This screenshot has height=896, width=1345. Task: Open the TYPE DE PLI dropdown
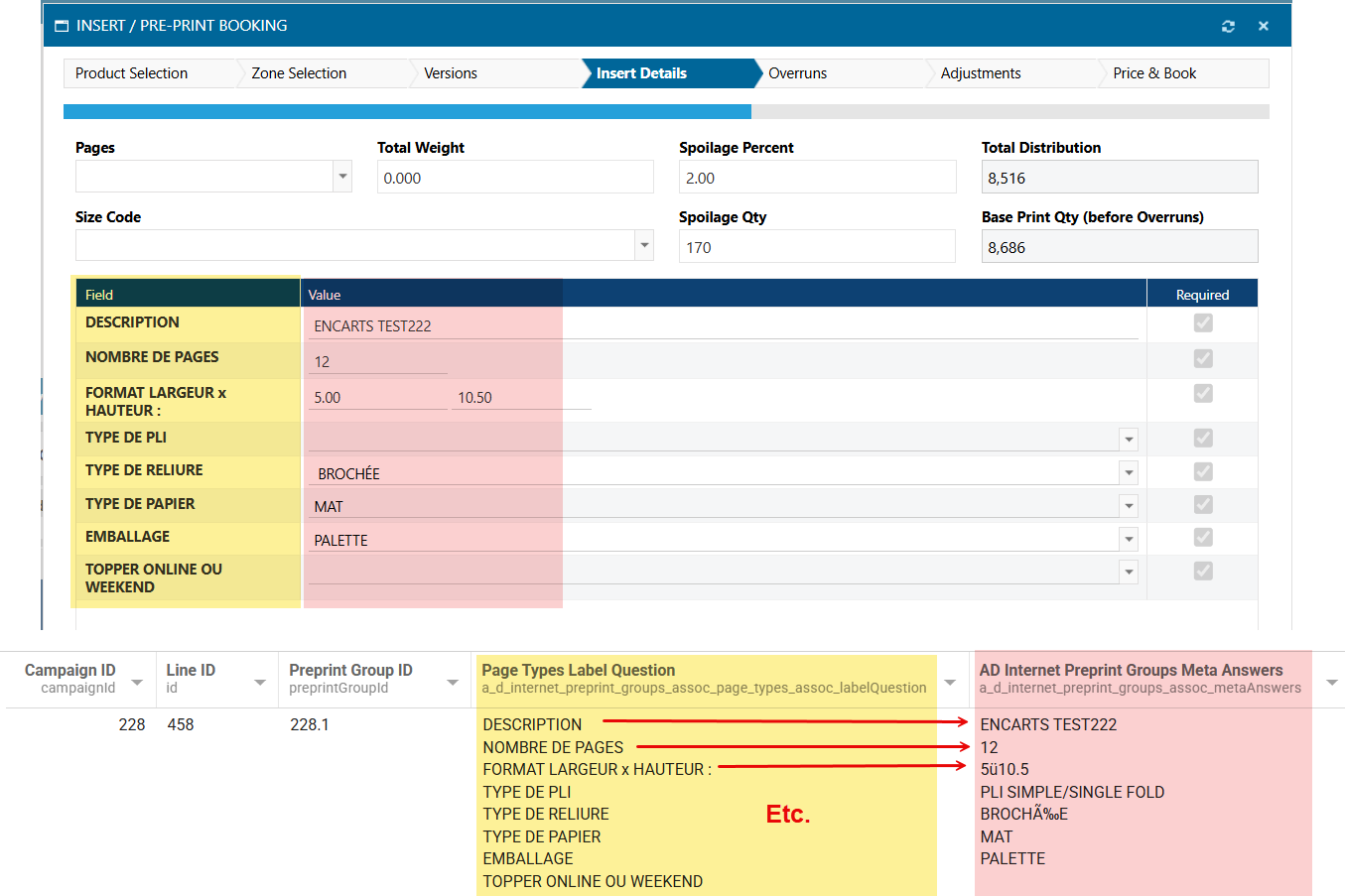(x=1129, y=439)
